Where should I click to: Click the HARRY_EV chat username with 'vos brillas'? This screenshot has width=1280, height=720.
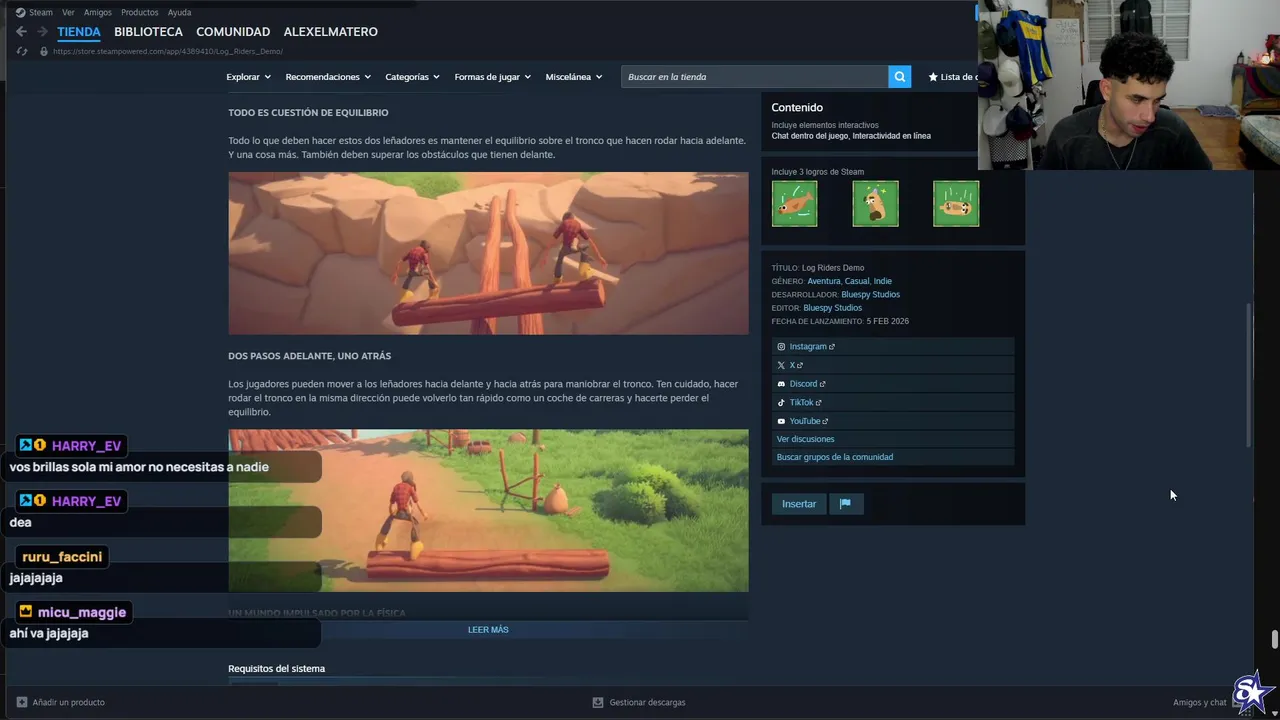[x=86, y=446]
